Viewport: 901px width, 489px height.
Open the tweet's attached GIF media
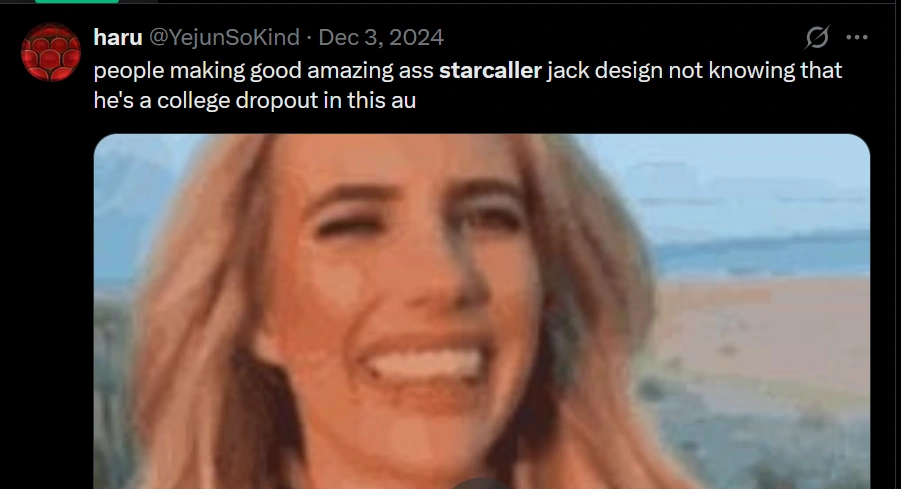(x=482, y=311)
